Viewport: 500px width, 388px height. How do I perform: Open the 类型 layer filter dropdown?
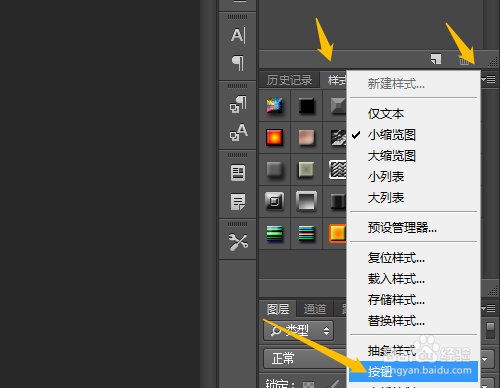(x=299, y=331)
